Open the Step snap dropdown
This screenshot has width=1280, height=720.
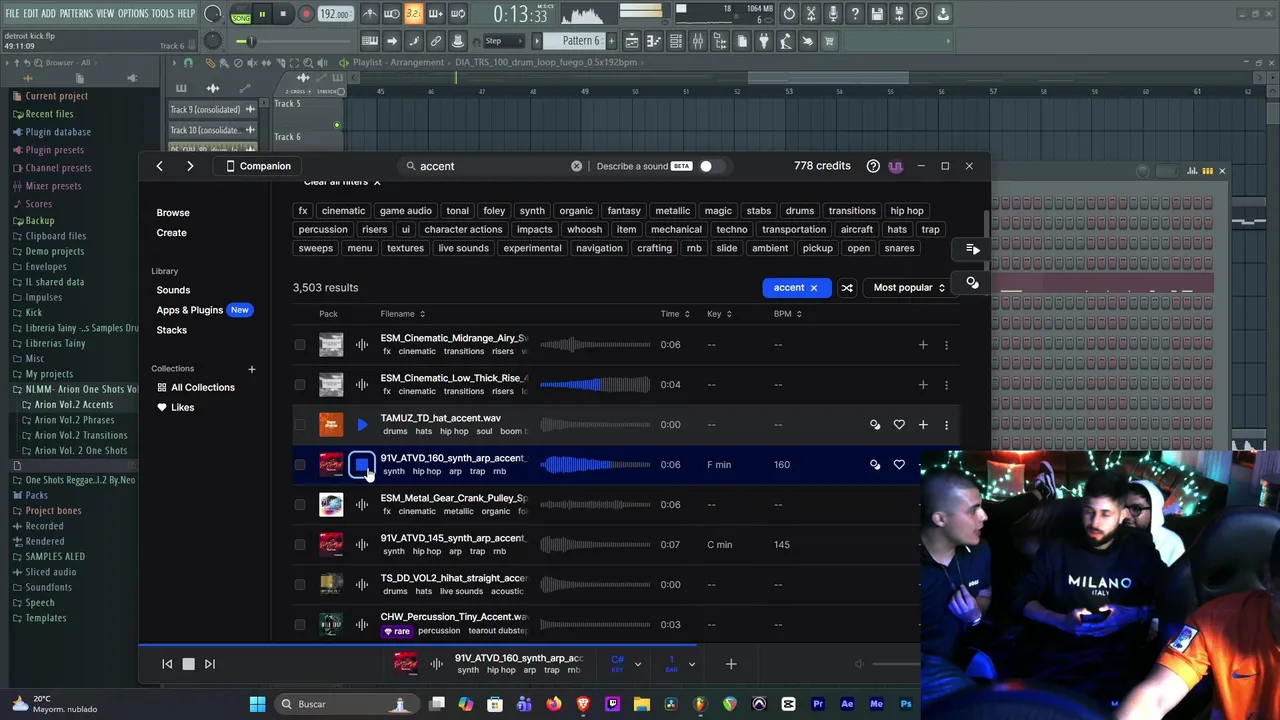tap(504, 41)
